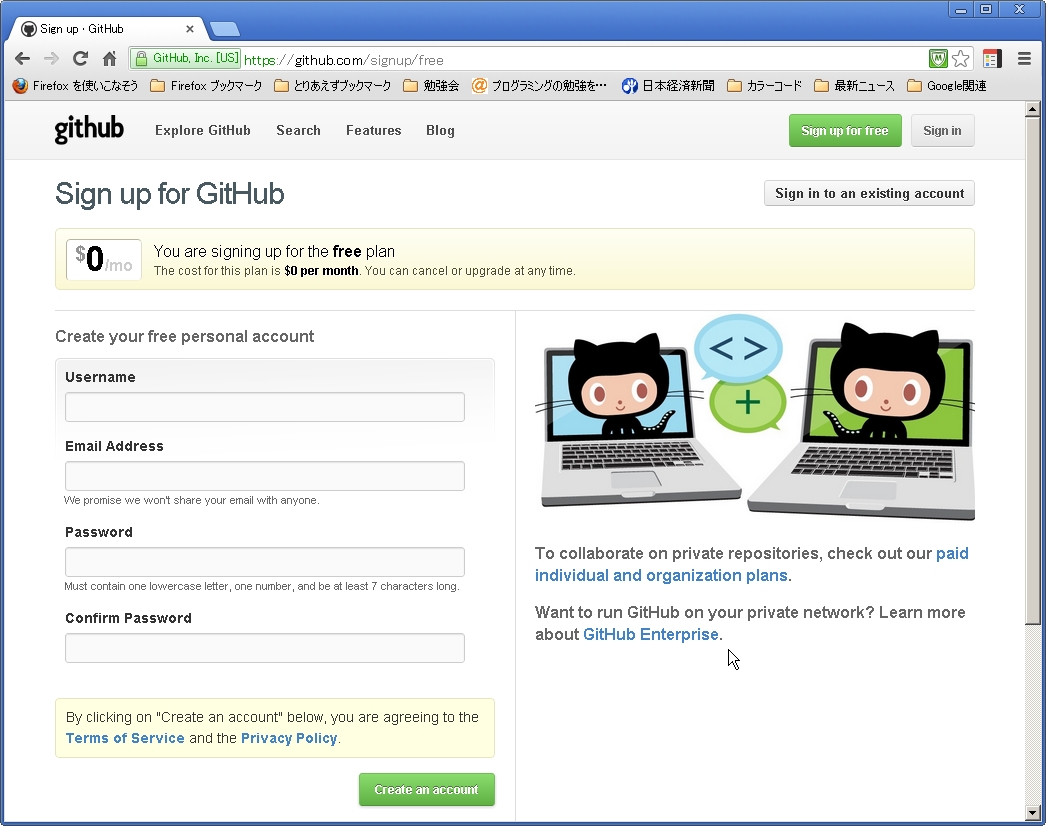Focus the Username input field
1046x826 pixels.
(x=265, y=407)
